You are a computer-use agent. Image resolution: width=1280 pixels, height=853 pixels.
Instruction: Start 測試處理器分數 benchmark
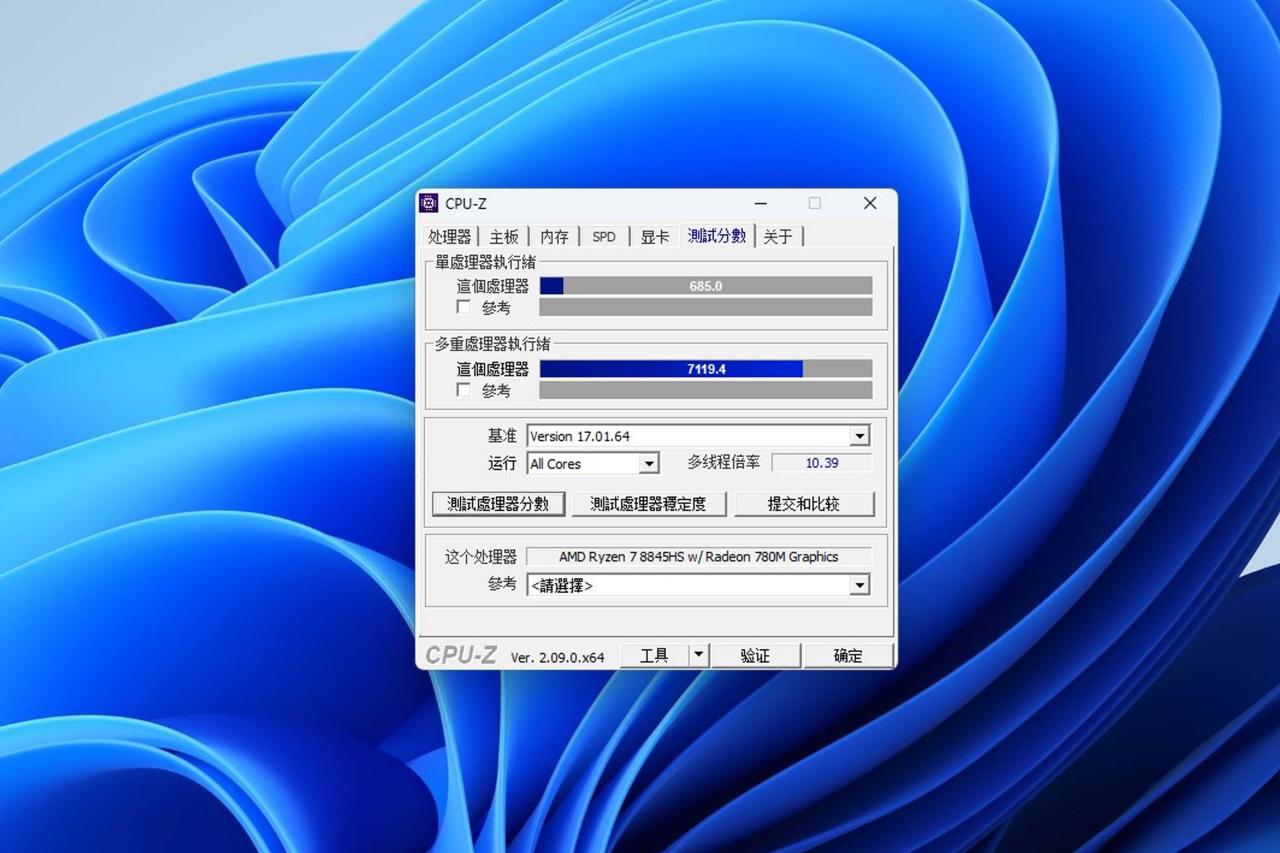click(x=498, y=504)
